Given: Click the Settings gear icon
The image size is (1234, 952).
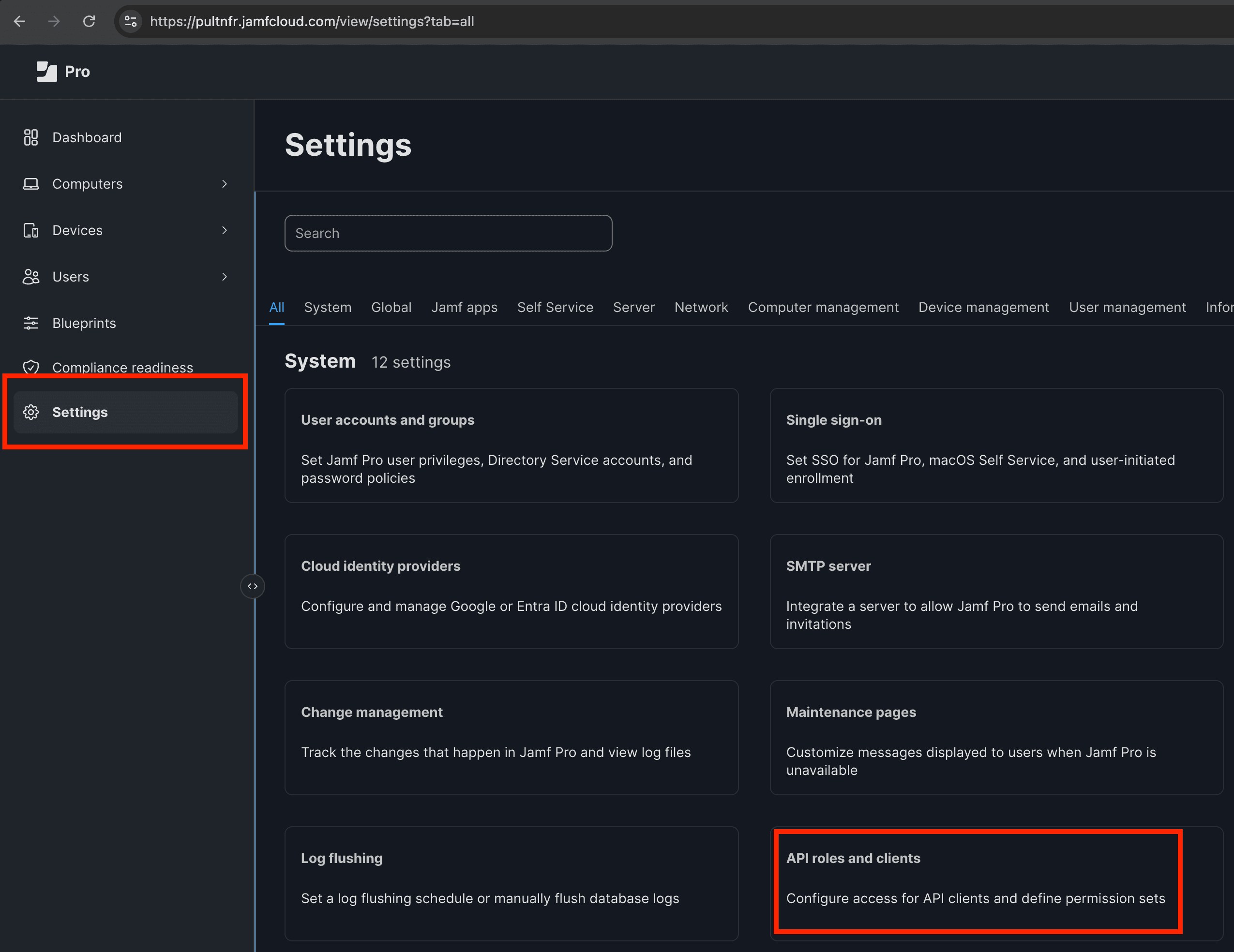Looking at the screenshot, I should click(x=31, y=412).
